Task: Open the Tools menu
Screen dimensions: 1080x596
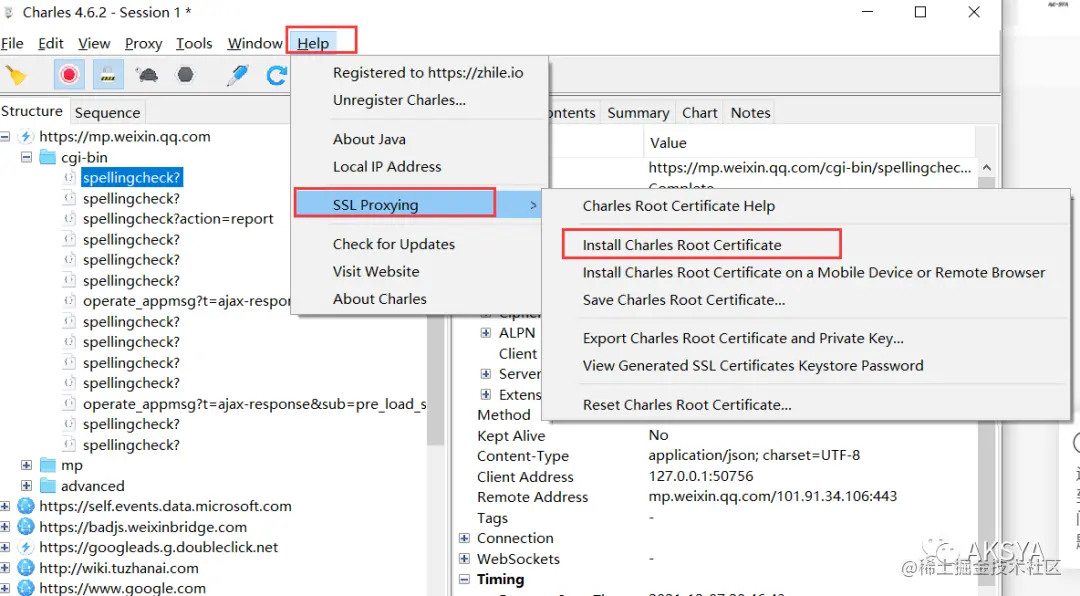Action: coord(194,43)
